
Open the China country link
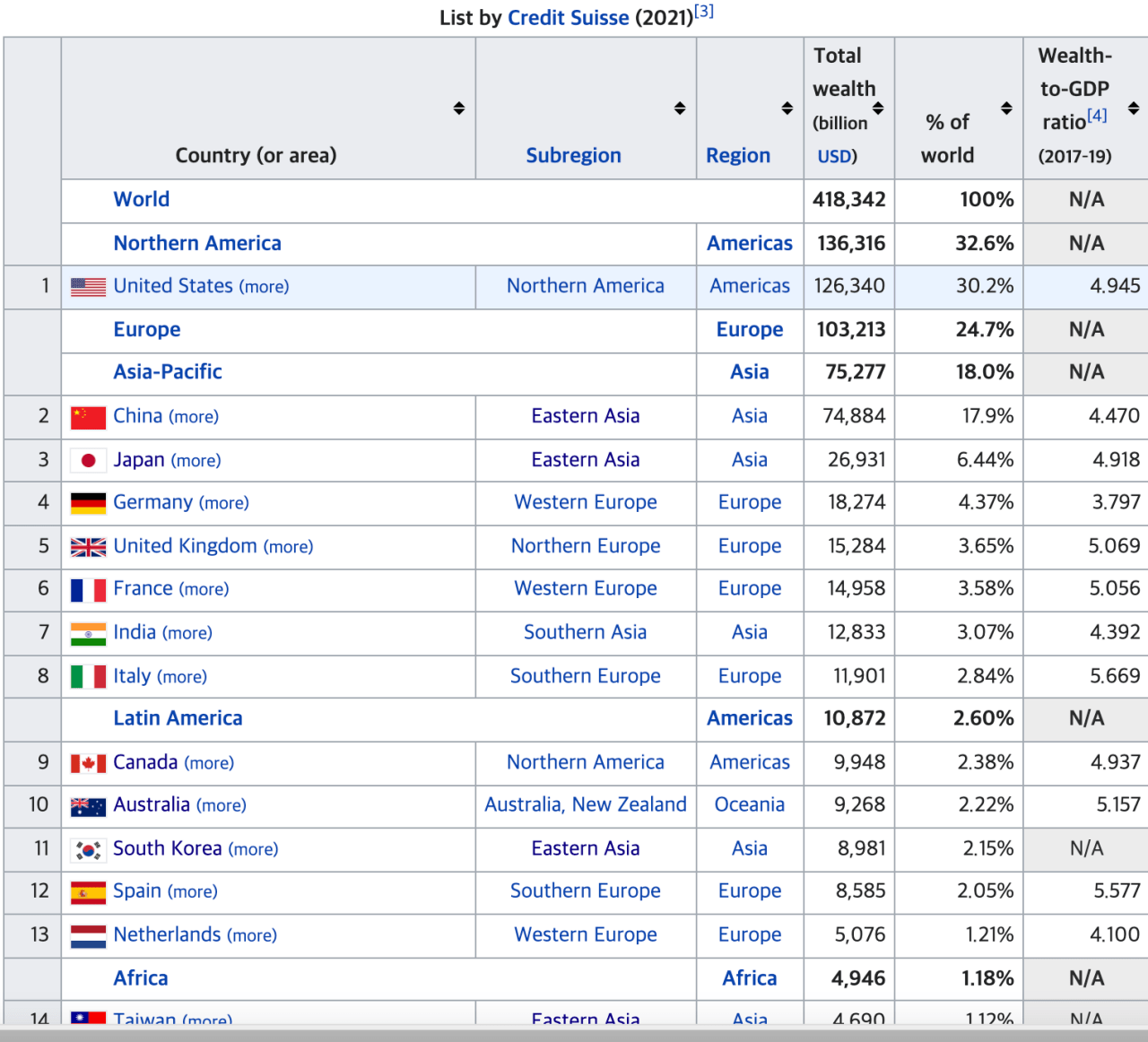coord(137,416)
